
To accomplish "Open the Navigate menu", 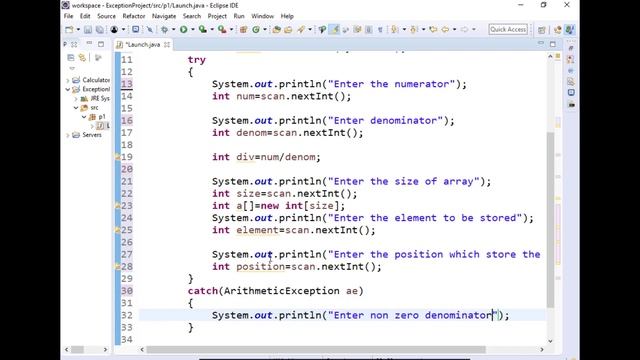I will tap(164, 16).
